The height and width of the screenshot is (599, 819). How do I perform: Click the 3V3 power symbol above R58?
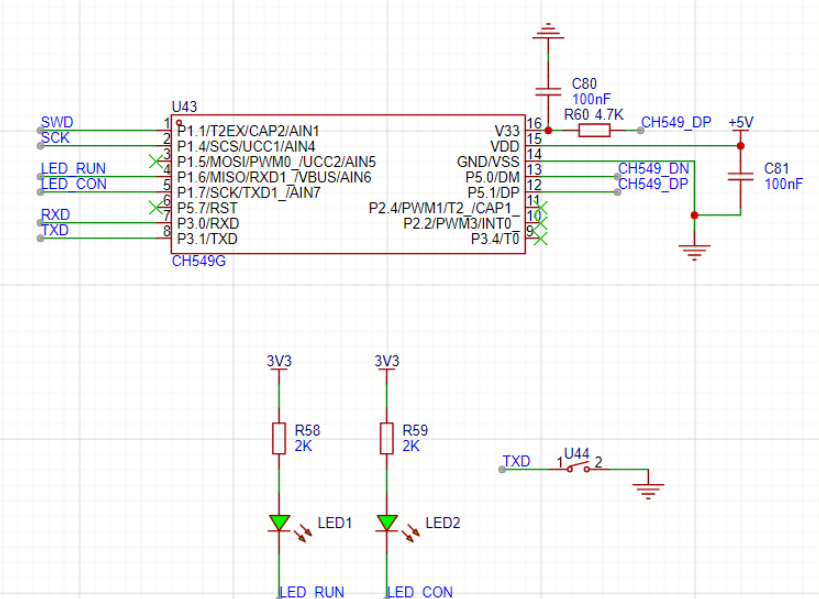(x=279, y=362)
